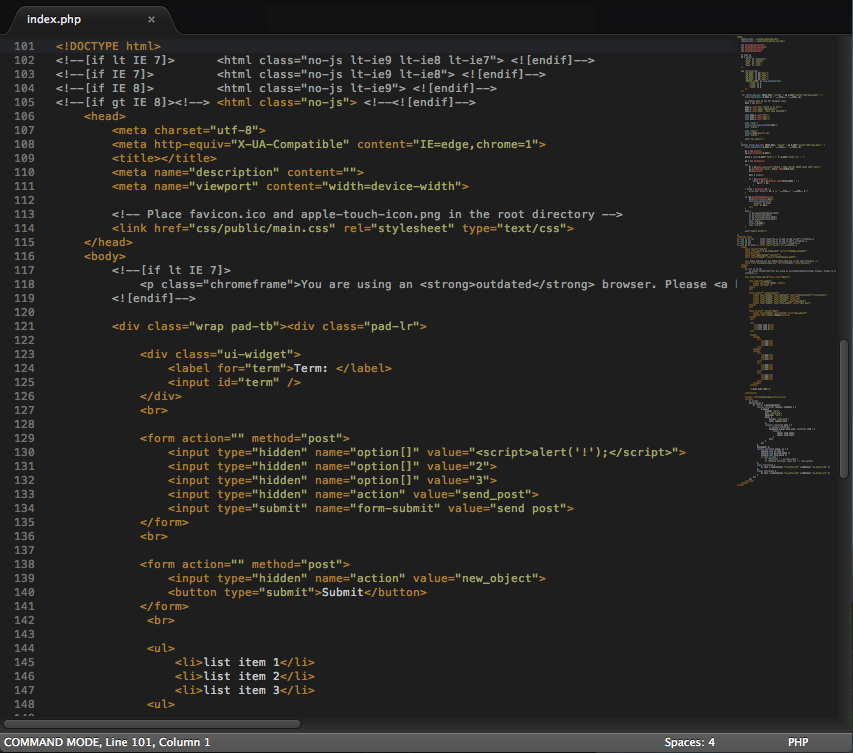
Task: Click the css/public/main.css link line
Action: coord(343,229)
